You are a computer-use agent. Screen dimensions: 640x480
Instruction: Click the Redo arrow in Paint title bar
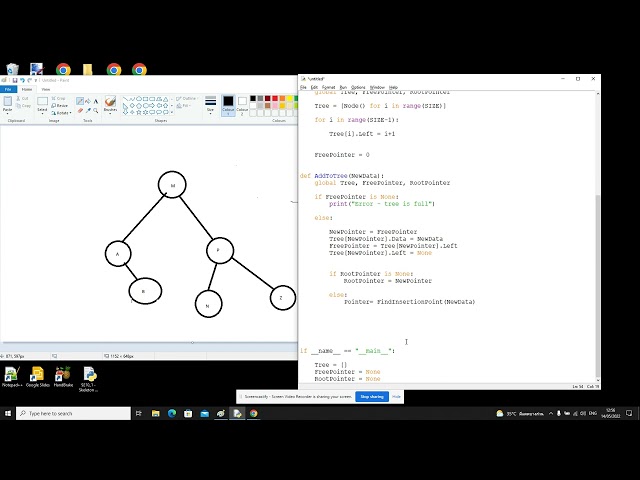[29, 80]
